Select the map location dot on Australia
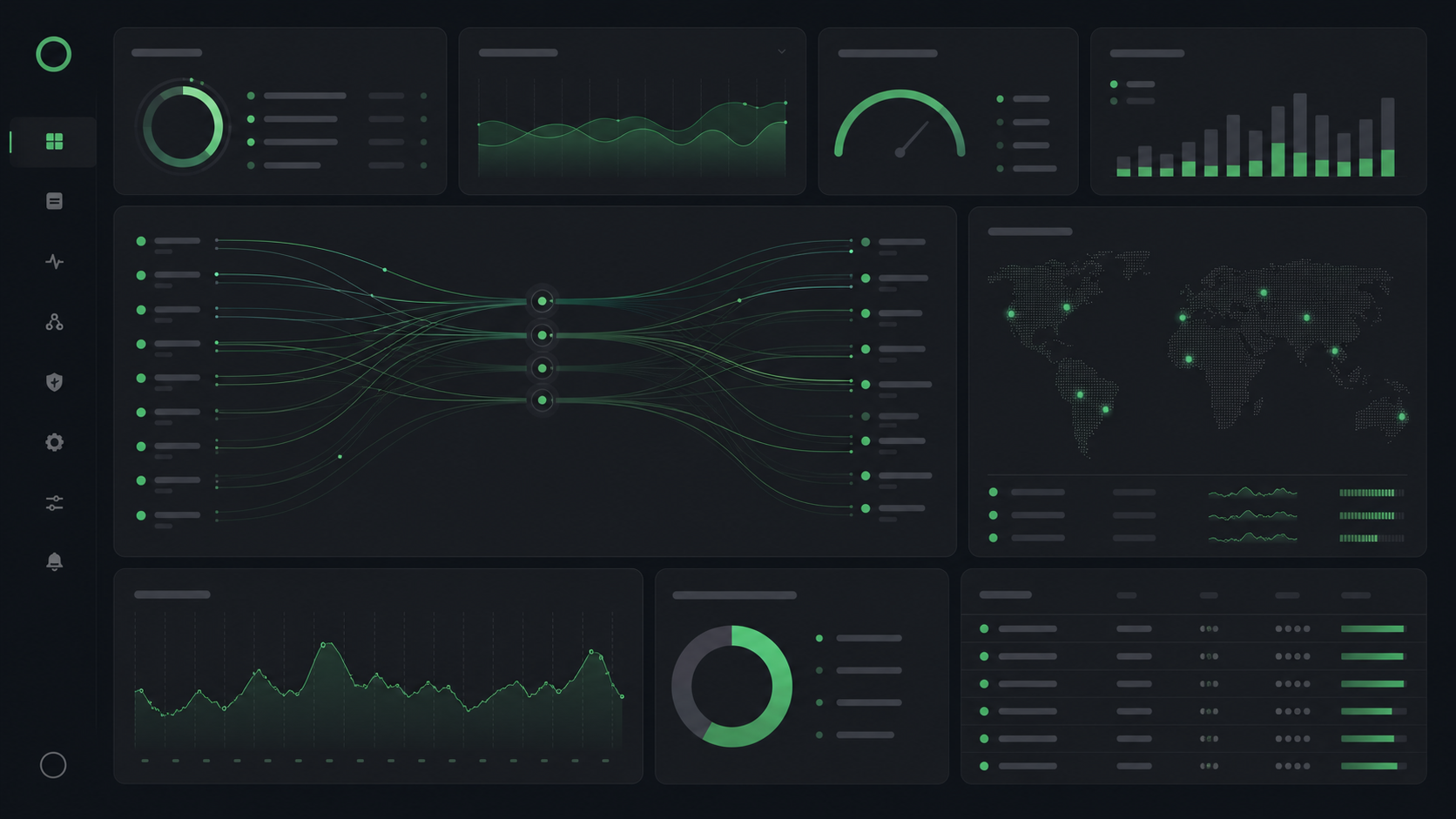The width and height of the screenshot is (1456, 819). coord(1402,417)
